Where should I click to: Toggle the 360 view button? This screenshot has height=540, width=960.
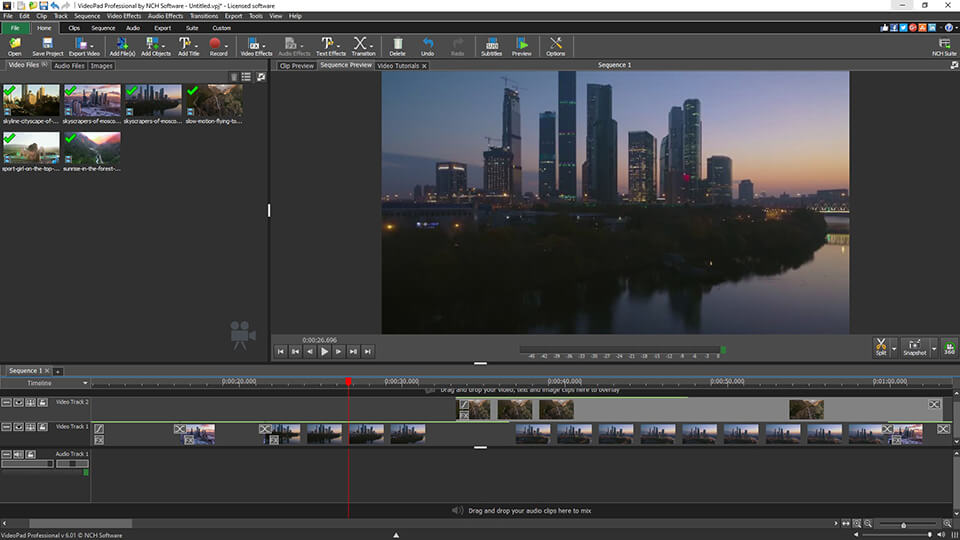click(x=949, y=346)
